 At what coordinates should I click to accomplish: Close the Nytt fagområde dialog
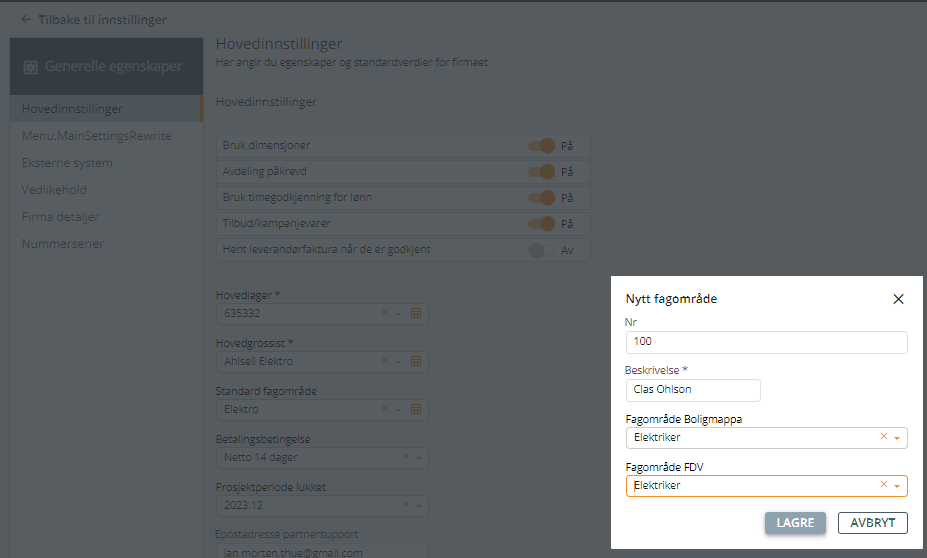click(x=898, y=299)
